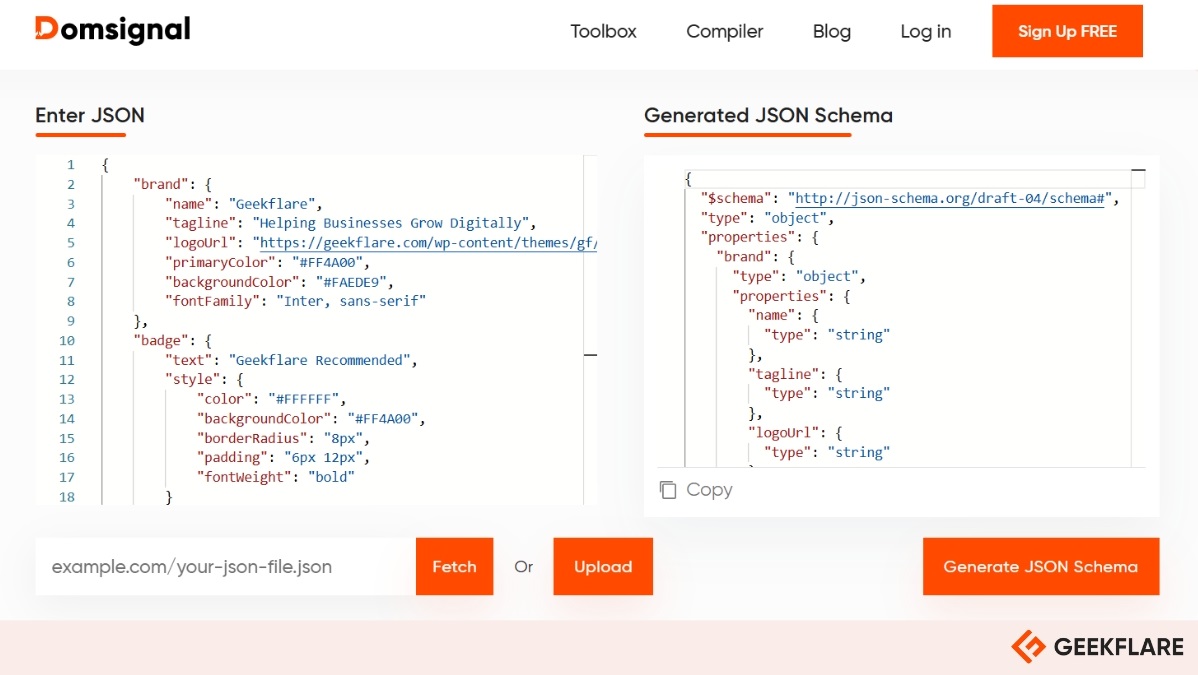Click the "#FAEDE9" backgroundColor value
Viewport: 1198px width, 675px height.
[351, 281]
